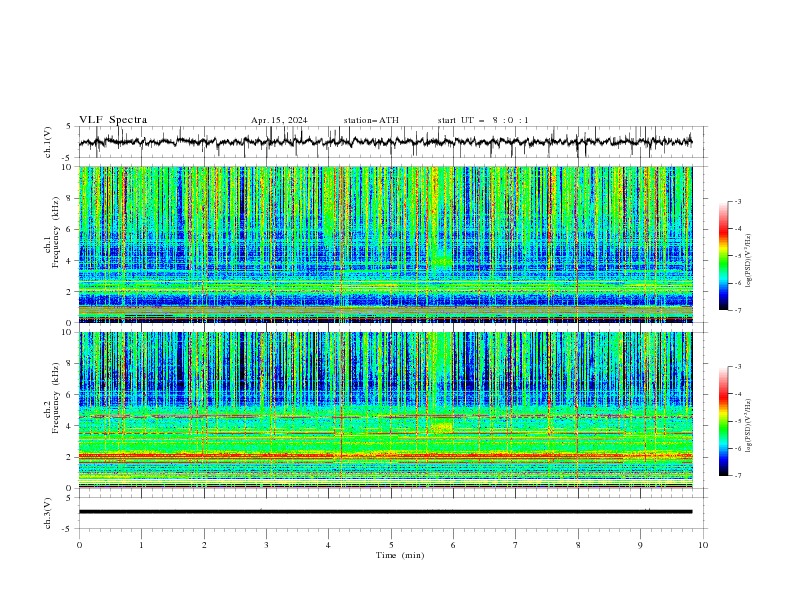Click the date "Apr. 15, 2024"

pos(279,120)
